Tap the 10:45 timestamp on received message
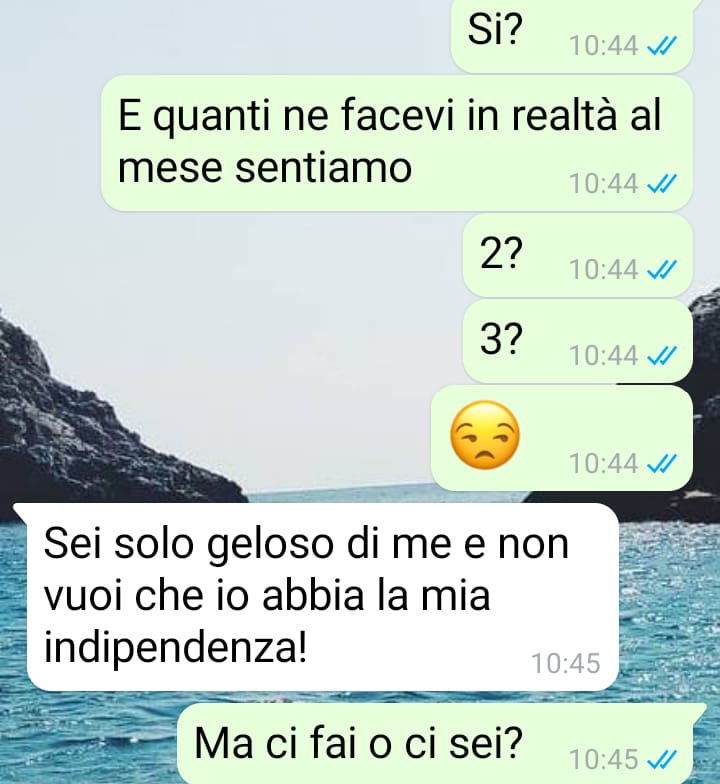720x784 pixels. tap(566, 664)
